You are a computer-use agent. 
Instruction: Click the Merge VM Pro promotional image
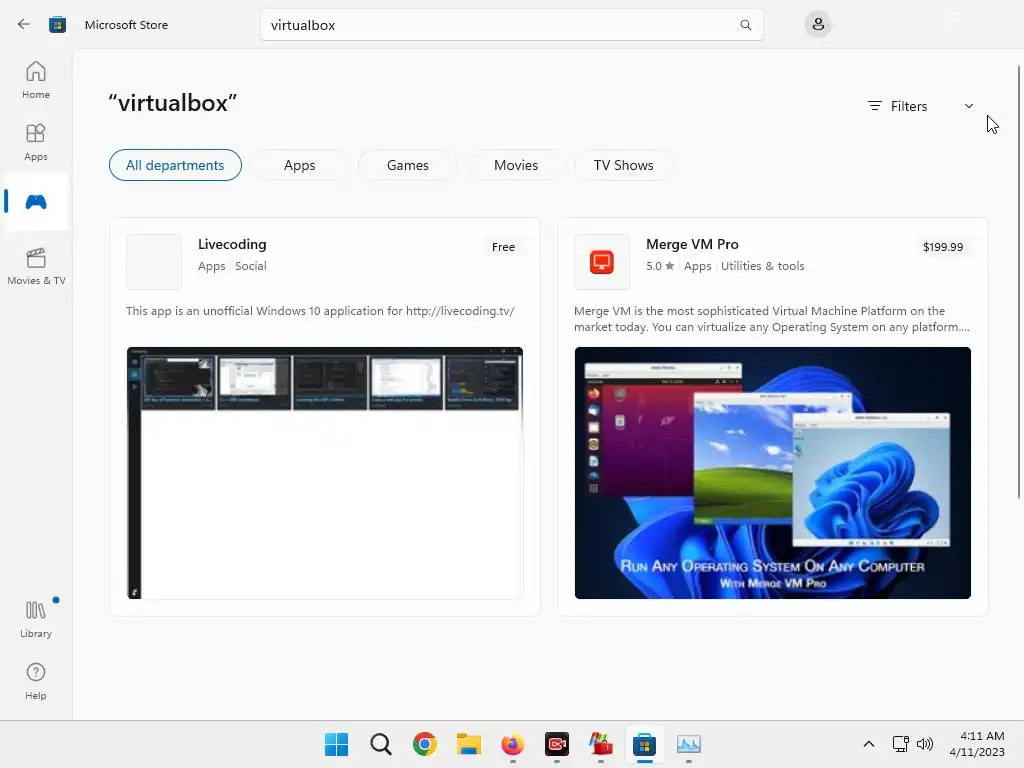tap(773, 473)
